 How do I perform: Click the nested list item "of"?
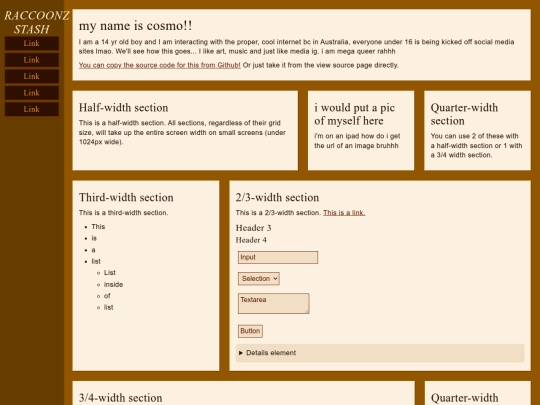click(x=107, y=296)
